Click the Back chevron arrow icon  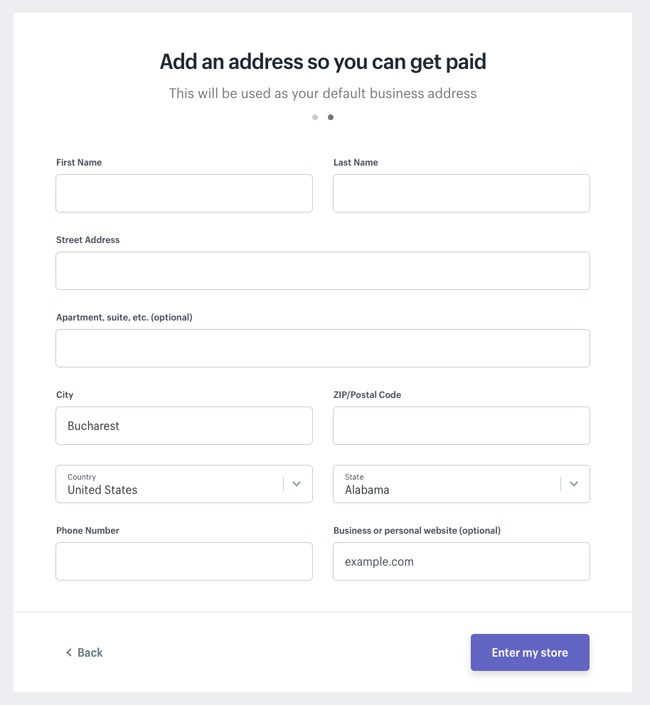[x=69, y=652]
